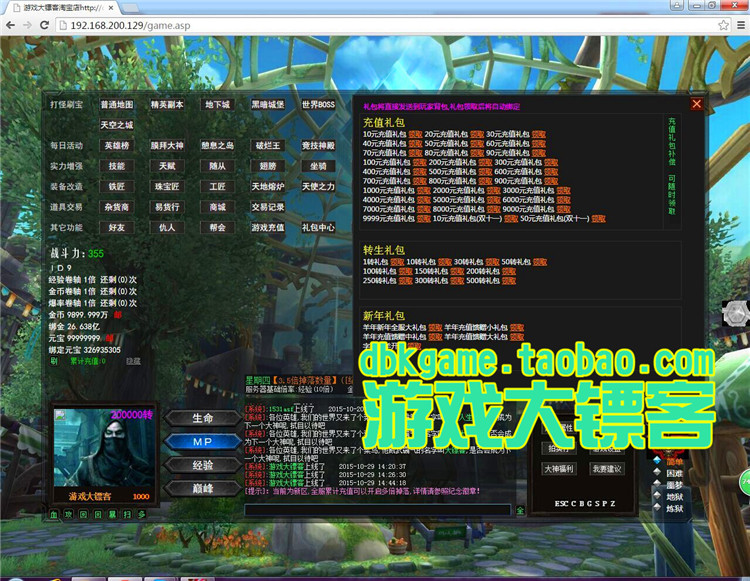
Task: Click the 暴 quick icon below portrait
Action: click(x=112, y=515)
